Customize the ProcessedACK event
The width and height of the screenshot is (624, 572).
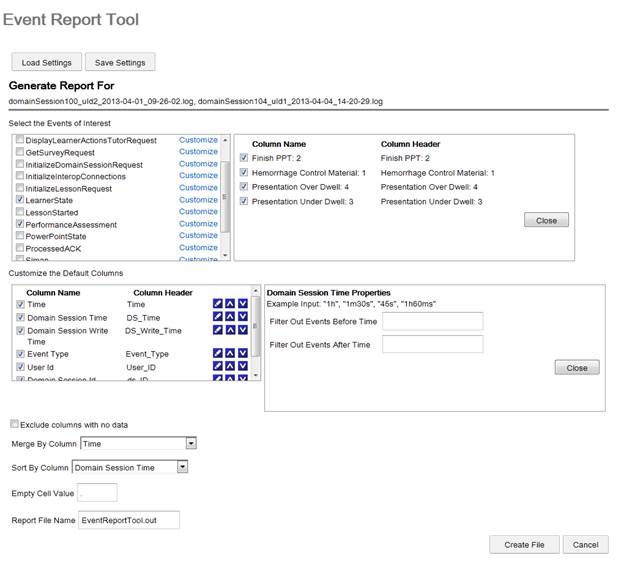(198, 247)
